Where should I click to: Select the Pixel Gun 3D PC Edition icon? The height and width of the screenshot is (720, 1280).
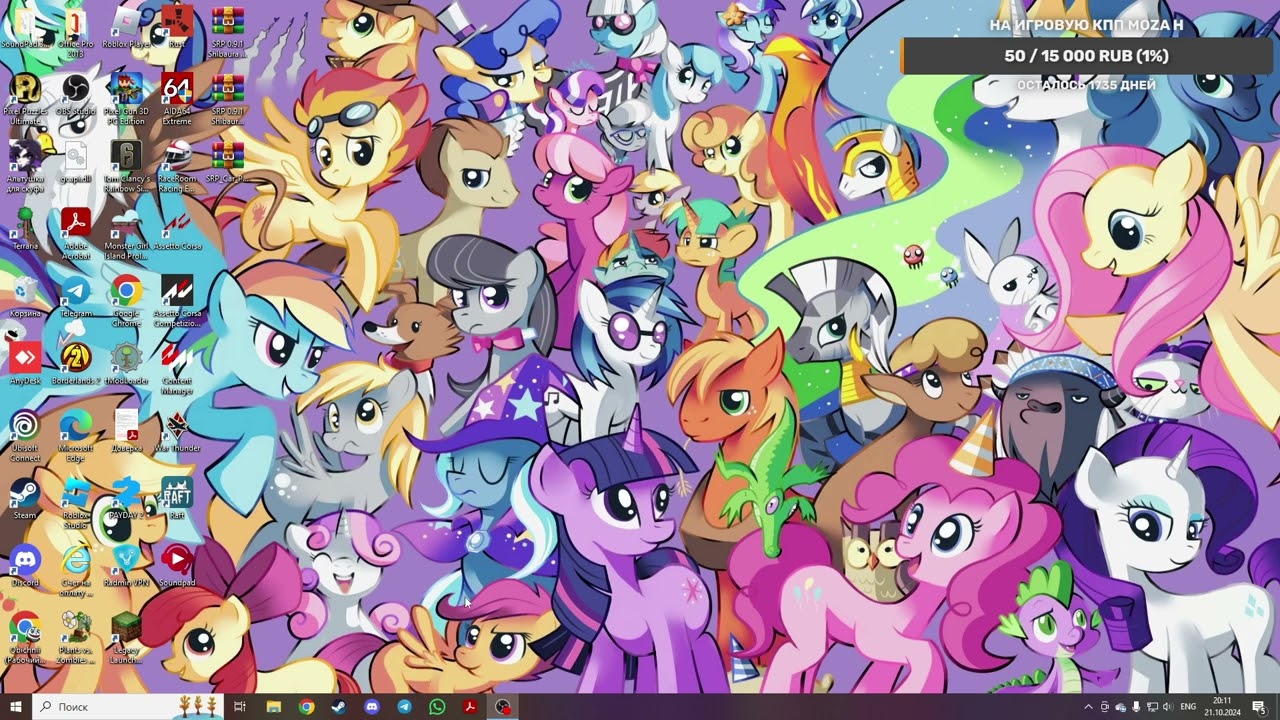pos(126,99)
